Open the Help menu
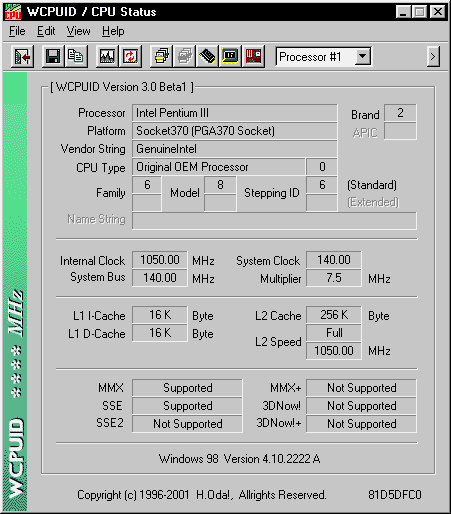Image resolution: width=451 pixels, height=514 pixels. (113, 31)
